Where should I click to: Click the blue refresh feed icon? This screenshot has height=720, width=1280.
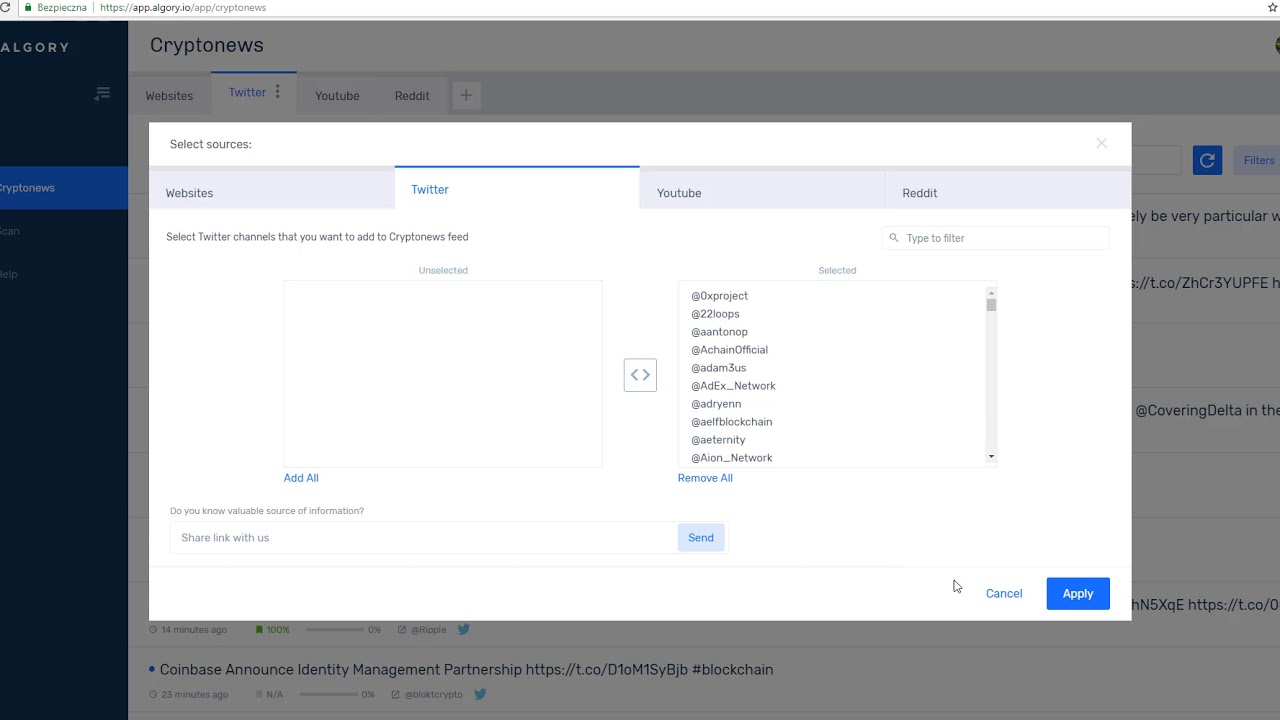click(1207, 160)
